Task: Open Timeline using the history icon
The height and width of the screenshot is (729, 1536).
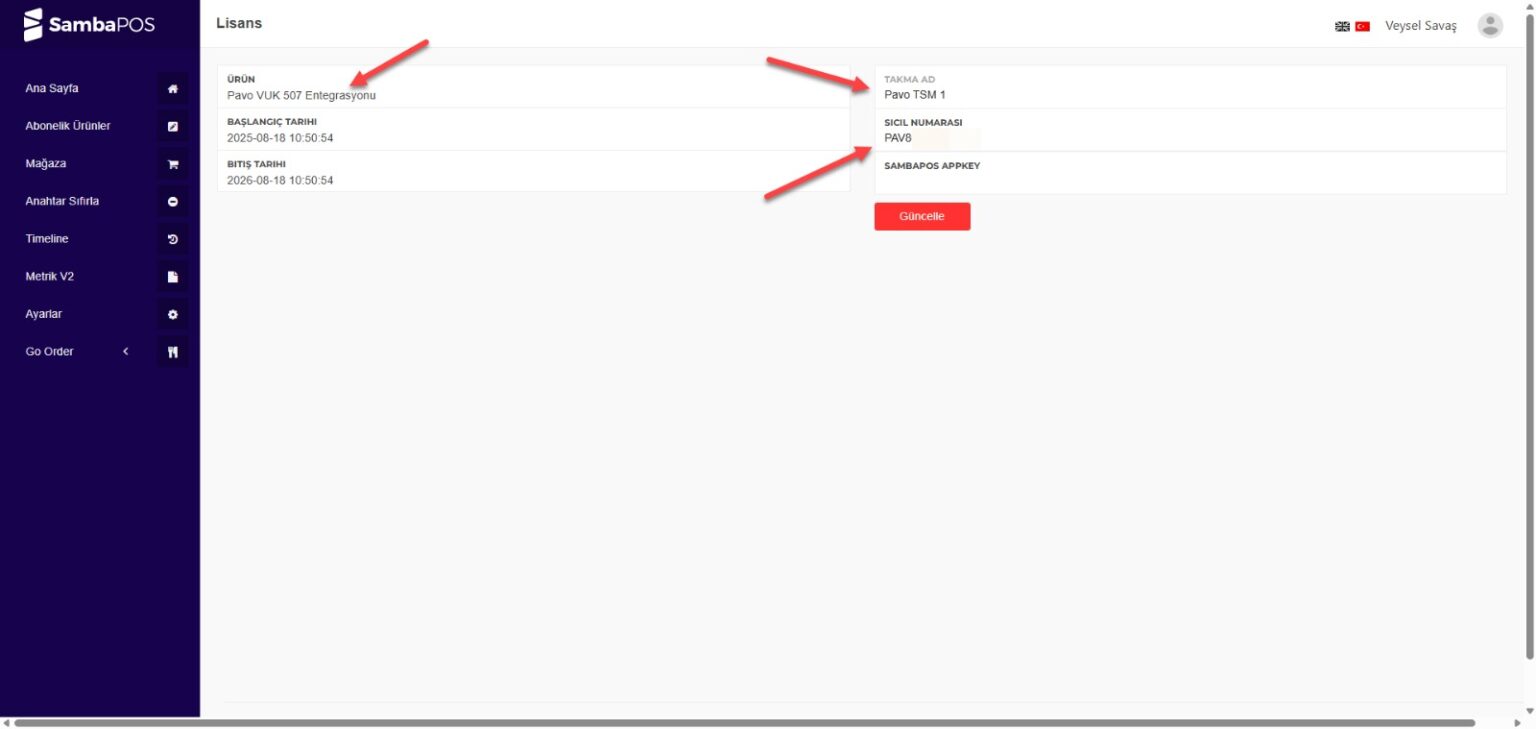Action: (172, 238)
